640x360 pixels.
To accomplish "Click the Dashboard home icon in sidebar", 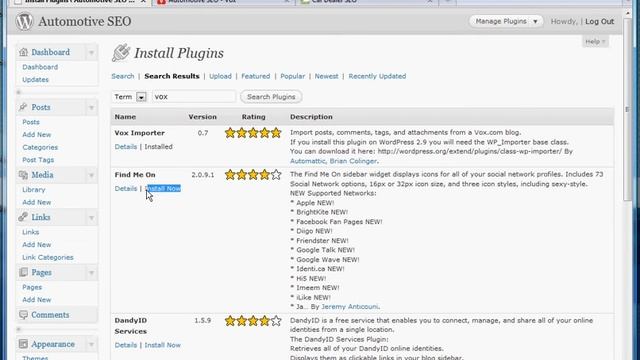I will 23,52.
